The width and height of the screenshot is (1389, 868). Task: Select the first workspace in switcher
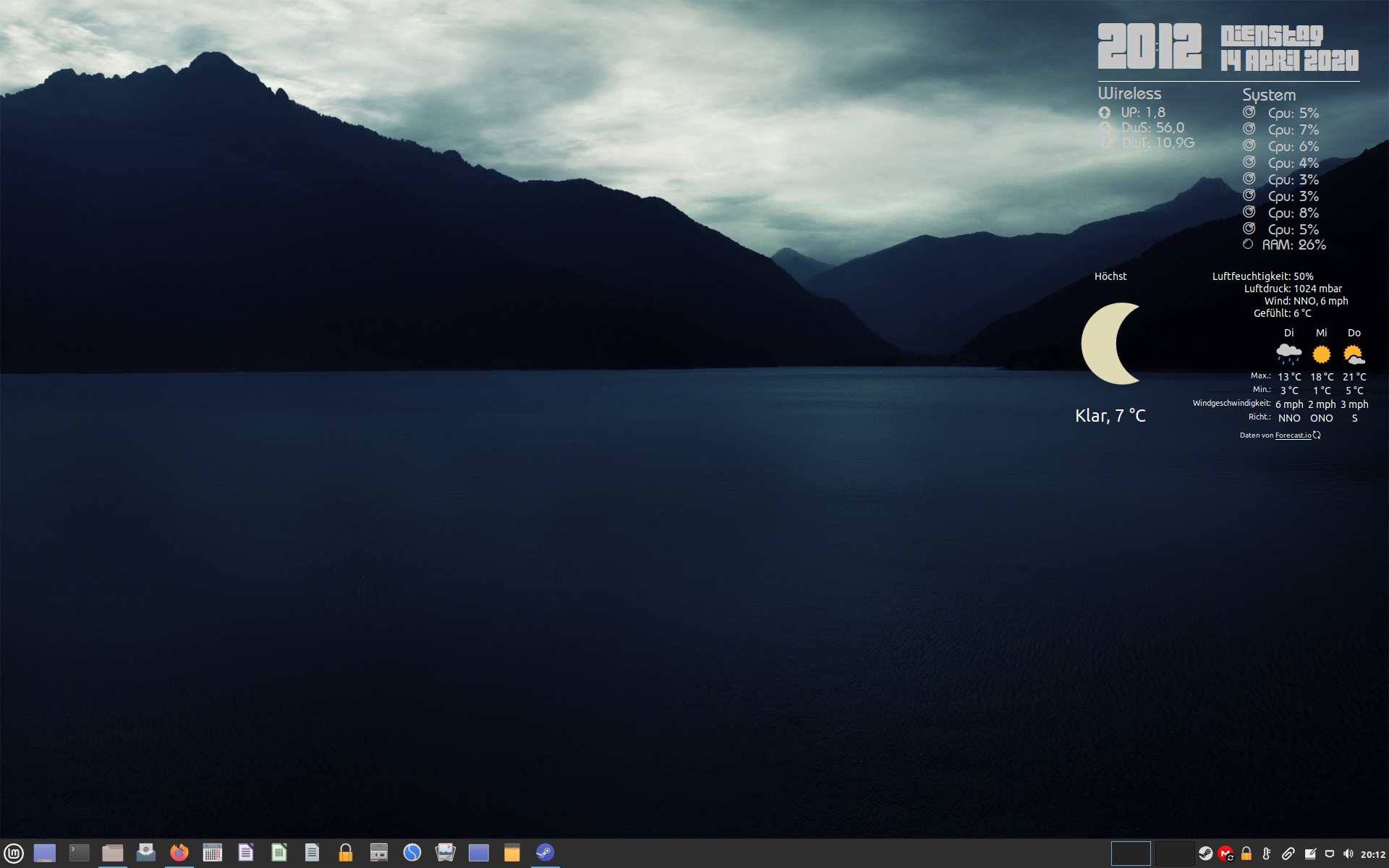coord(1130,854)
